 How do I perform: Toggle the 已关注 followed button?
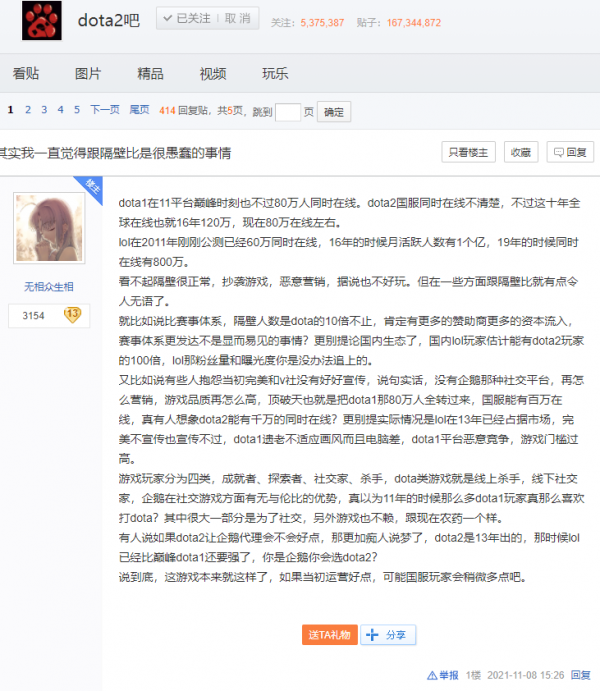point(187,19)
